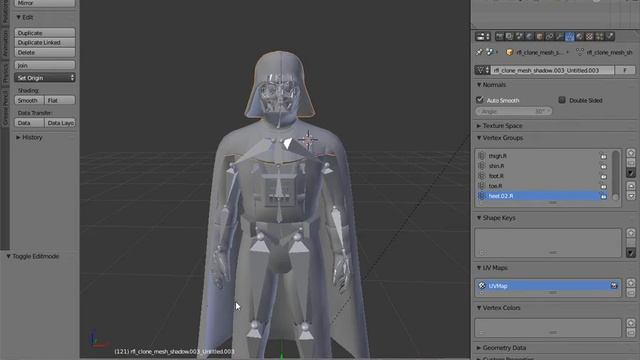Open the Render Layers properties tab
Viewport: 640px width, 360px height.
(509, 37)
